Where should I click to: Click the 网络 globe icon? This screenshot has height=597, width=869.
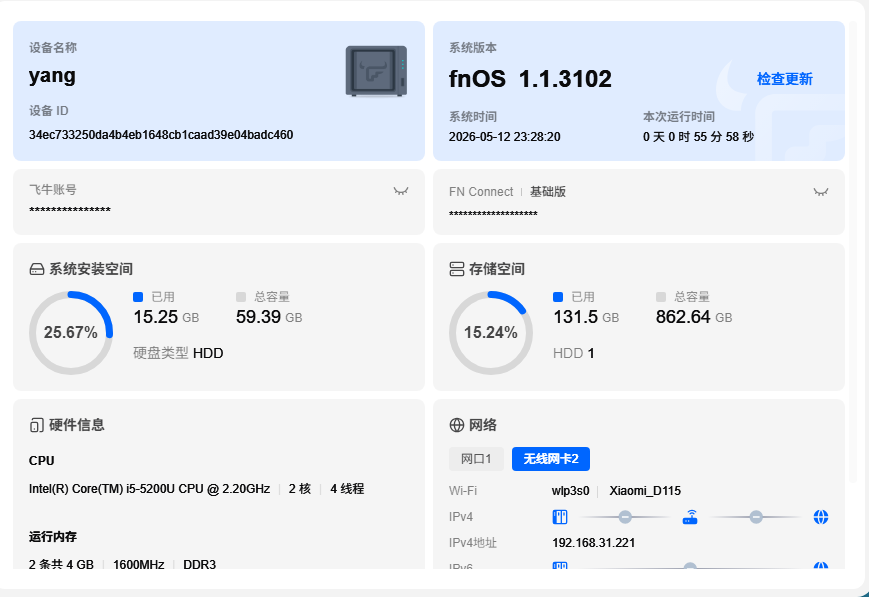click(457, 425)
